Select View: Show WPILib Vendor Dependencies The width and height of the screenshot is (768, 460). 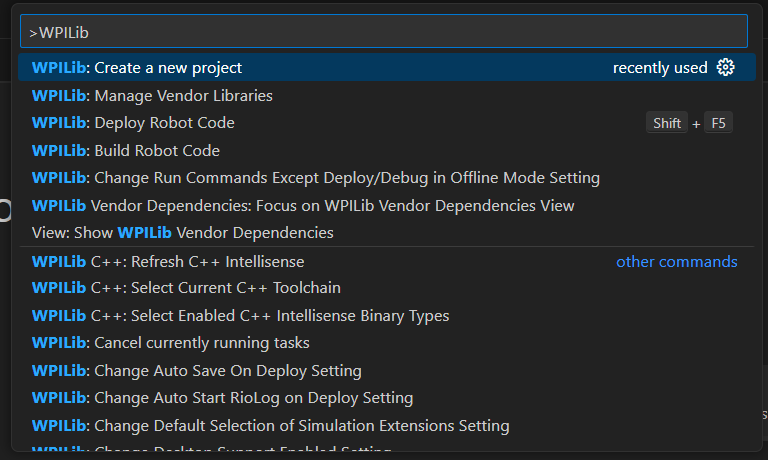coord(183,232)
